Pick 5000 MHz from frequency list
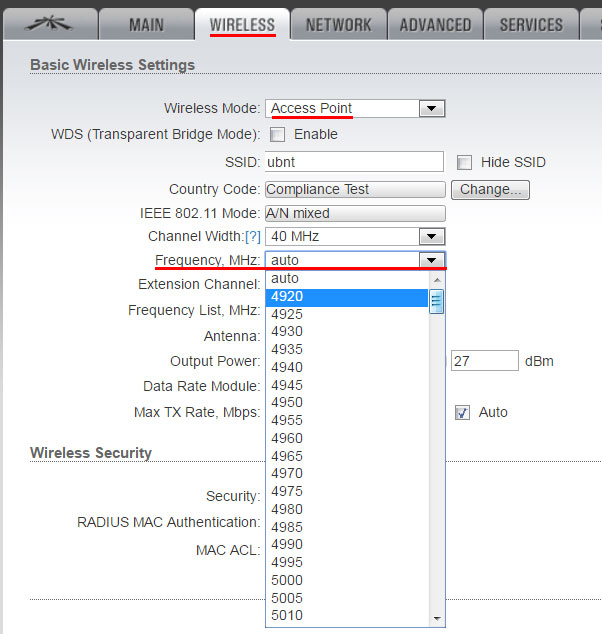Viewport: 602px width, 634px height. tap(346, 580)
